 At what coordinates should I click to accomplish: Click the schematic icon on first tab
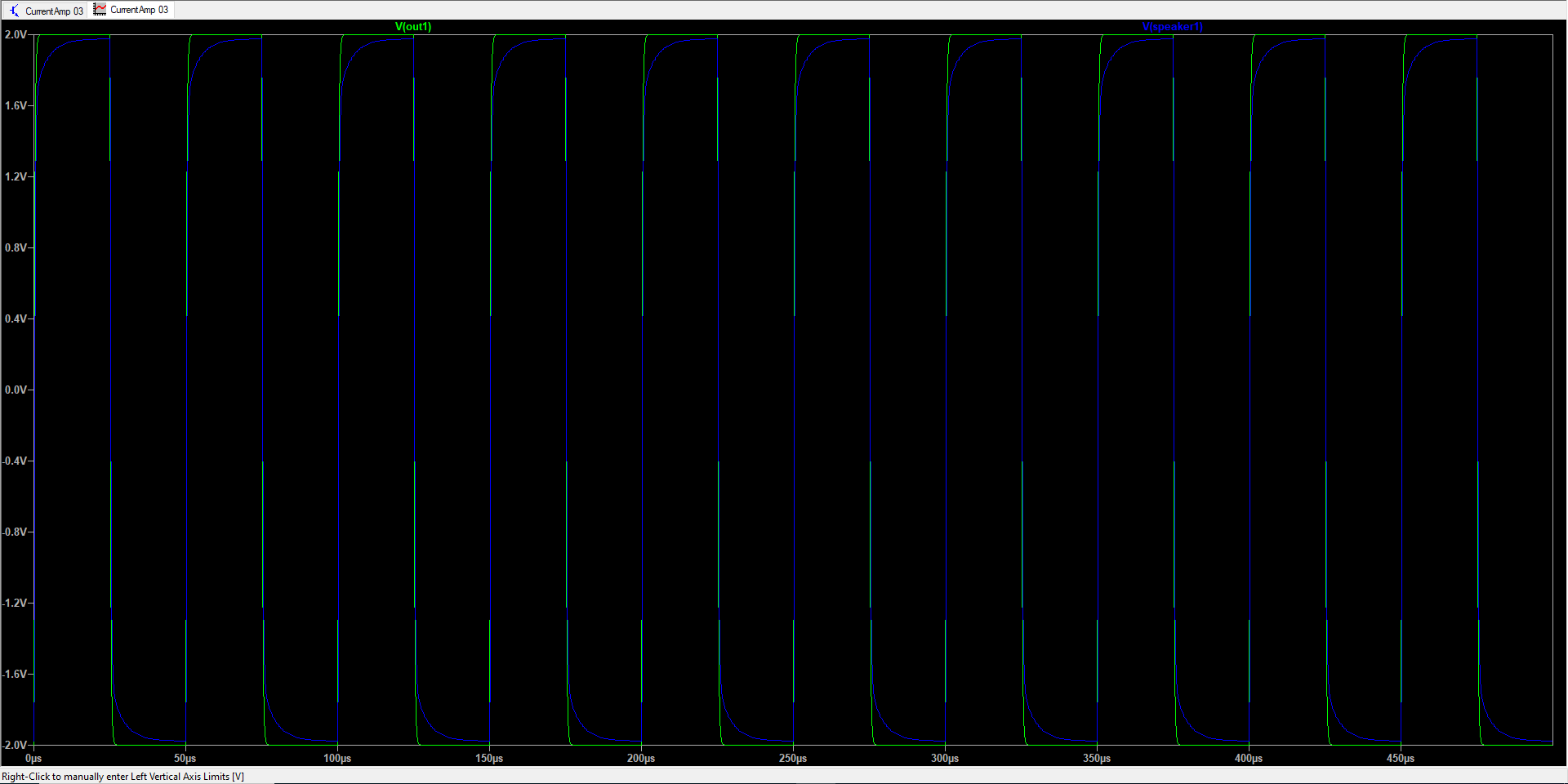[x=15, y=11]
